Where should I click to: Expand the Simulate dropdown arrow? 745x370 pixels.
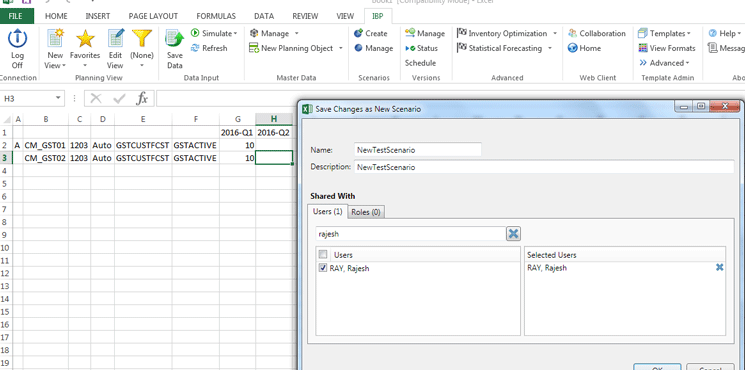coord(235,33)
